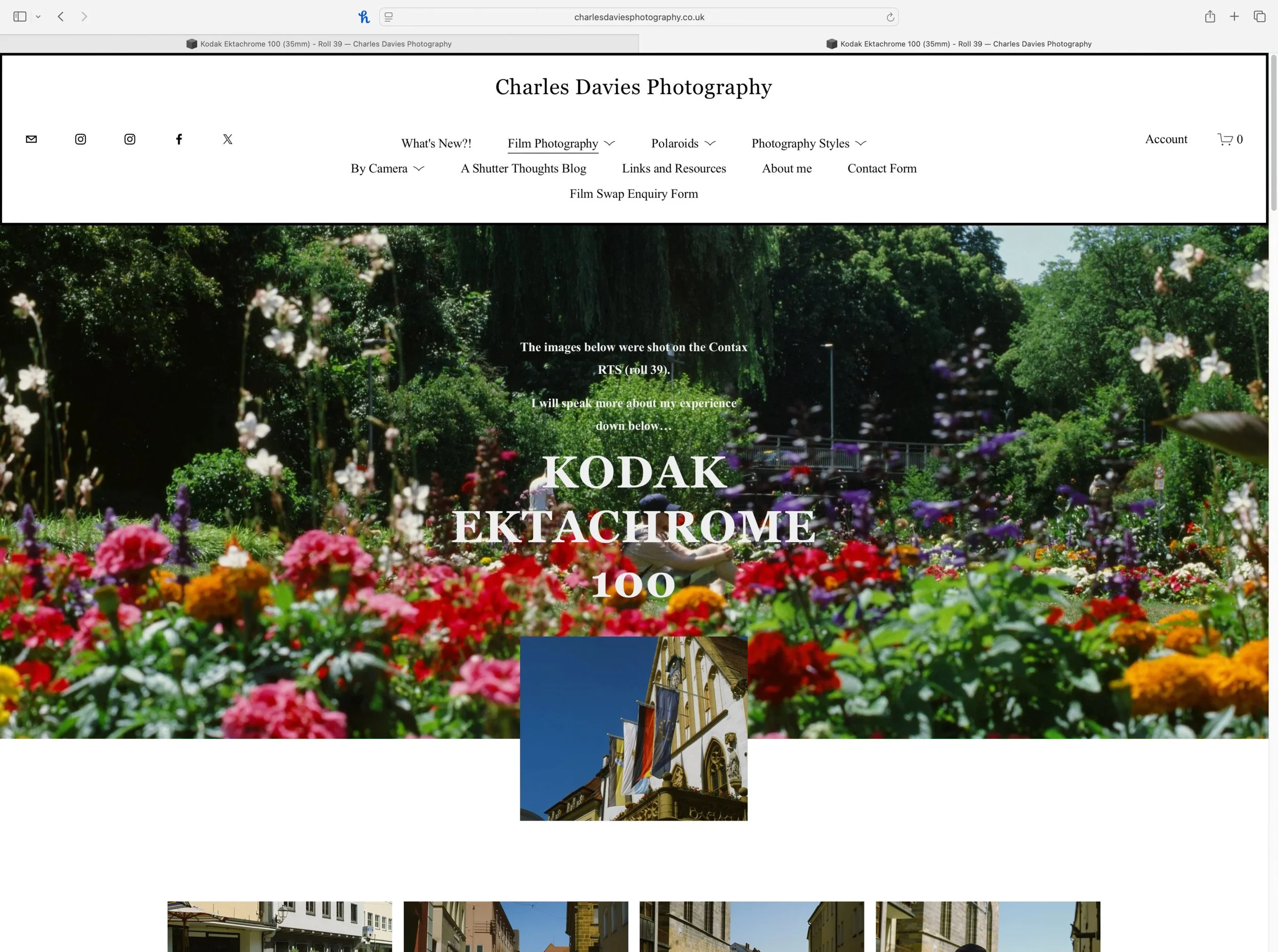Click the Safari Share icon

1209,17
